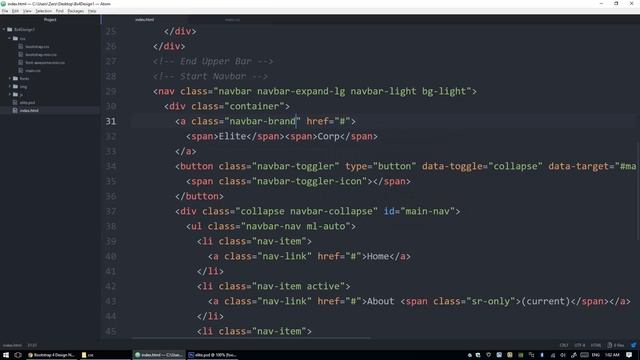Image resolution: width=640 pixels, height=360 pixels.
Task: Collapse the Bs4Design1 project root folder
Action: point(4,29)
